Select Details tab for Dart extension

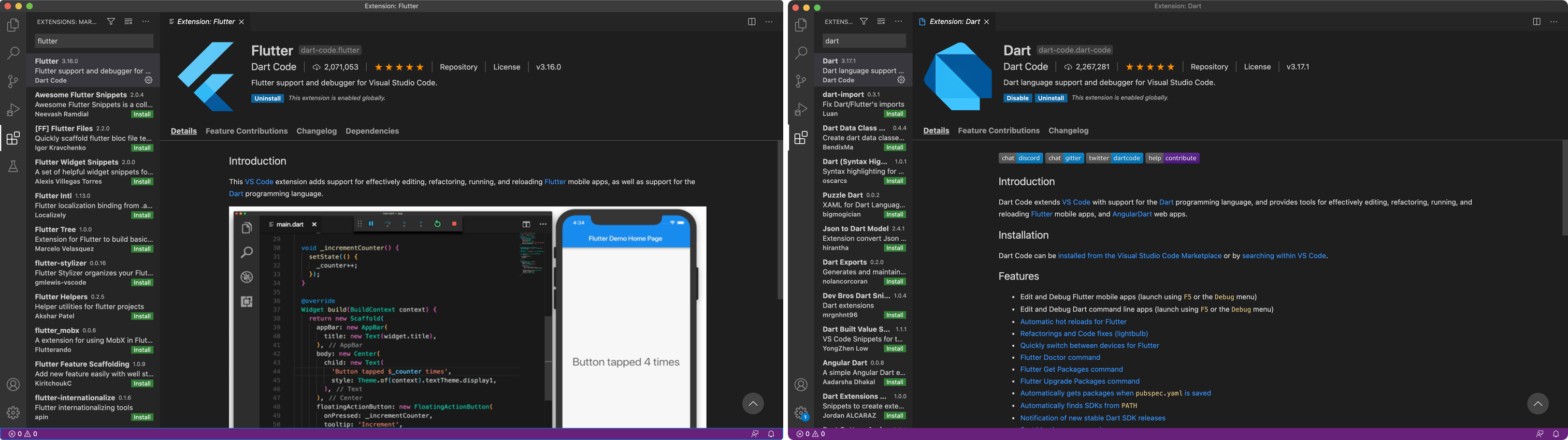(x=936, y=130)
